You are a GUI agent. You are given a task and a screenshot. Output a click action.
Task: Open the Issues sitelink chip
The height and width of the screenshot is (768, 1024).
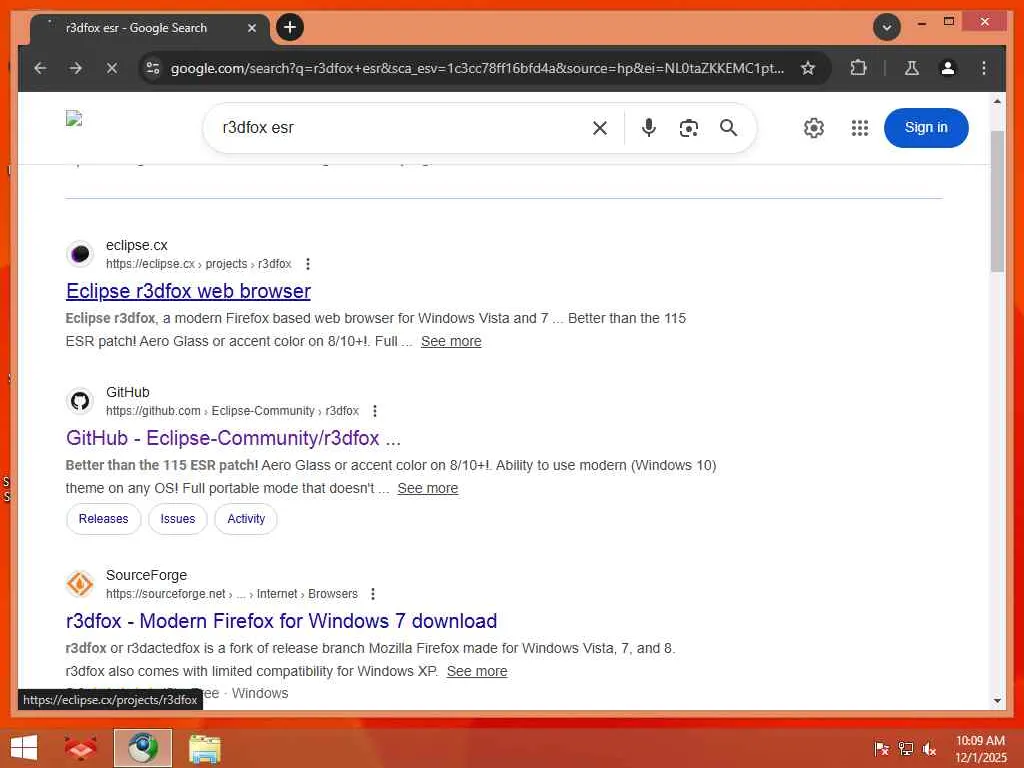(178, 519)
